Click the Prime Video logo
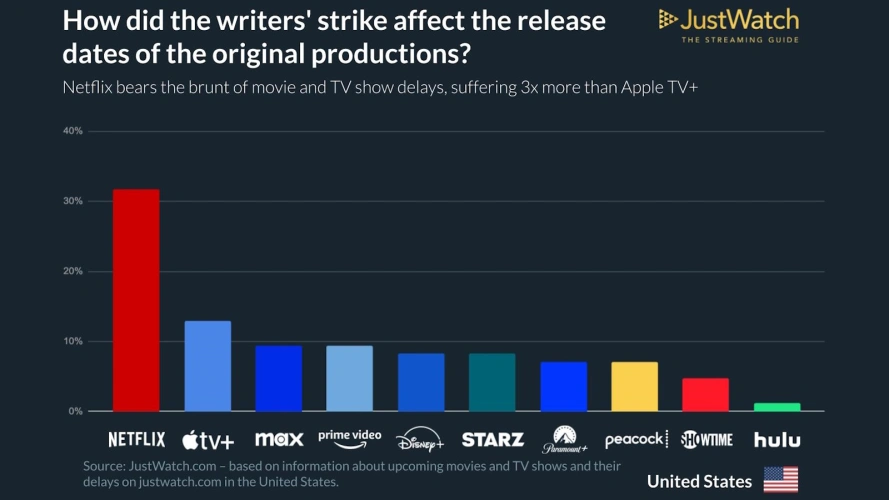The height and width of the screenshot is (500, 889). click(x=350, y=437)
